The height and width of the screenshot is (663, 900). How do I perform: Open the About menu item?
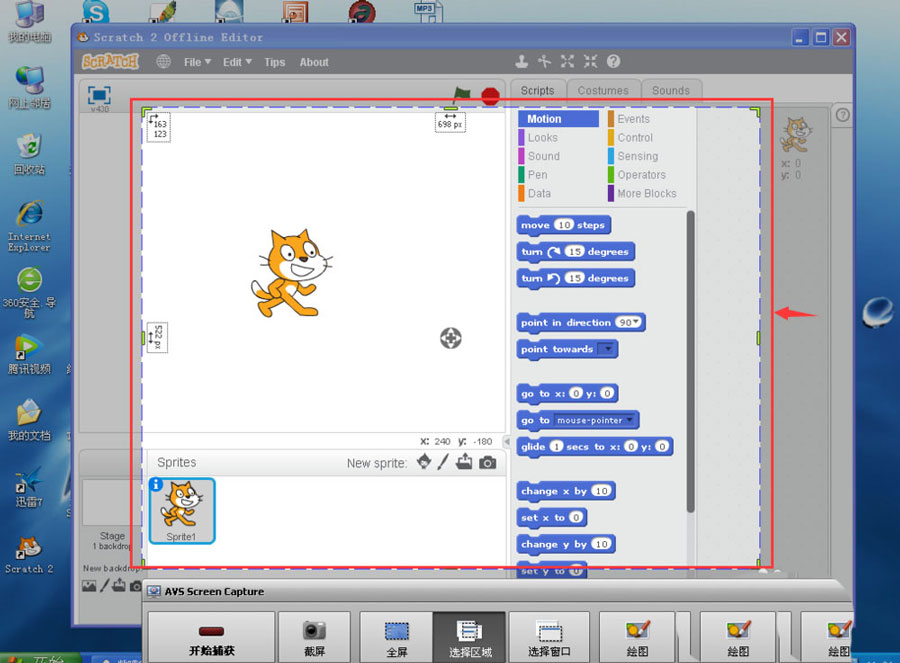pos(314,62)
